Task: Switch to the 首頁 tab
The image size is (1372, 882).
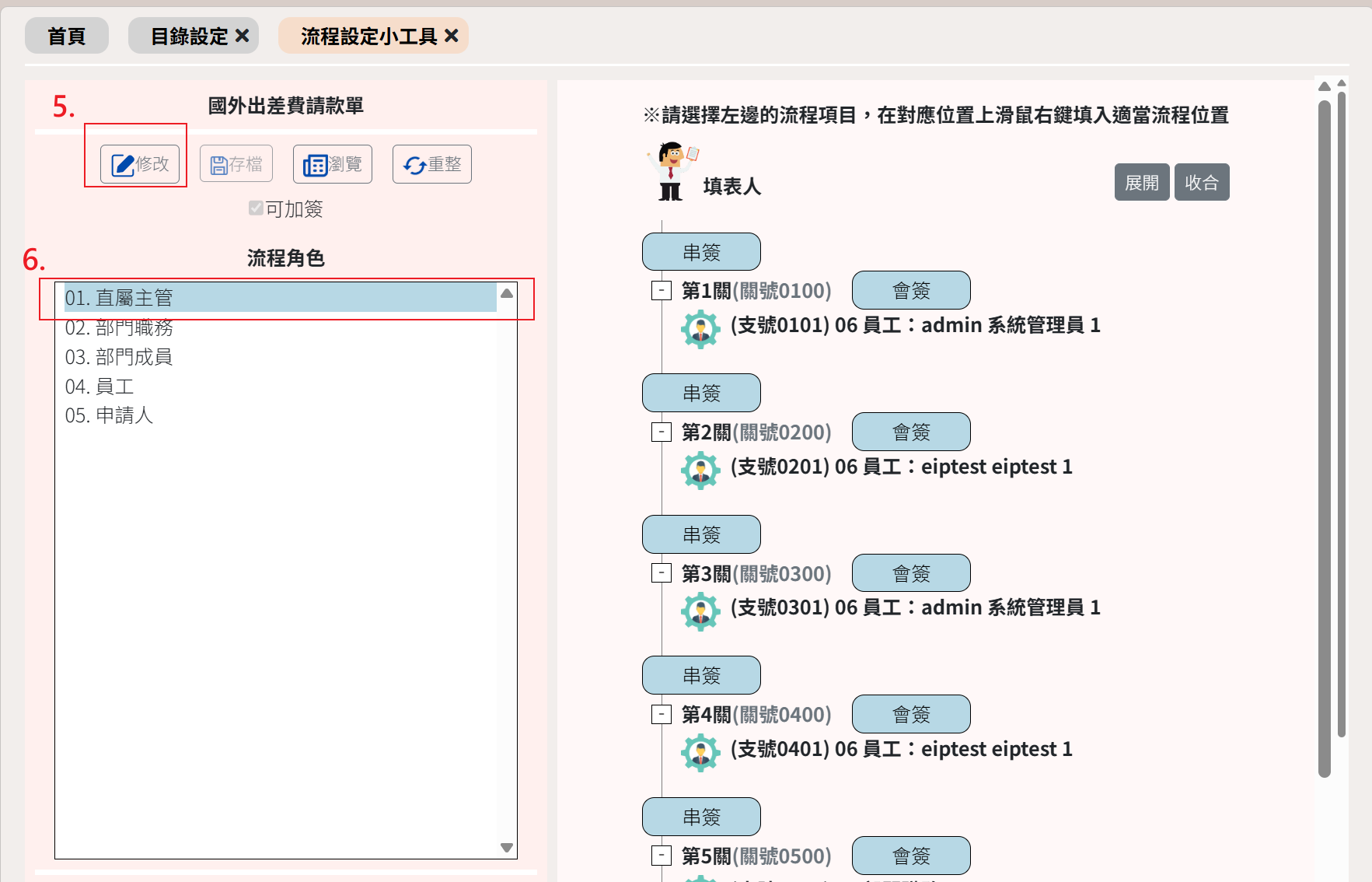Action: 67,37
